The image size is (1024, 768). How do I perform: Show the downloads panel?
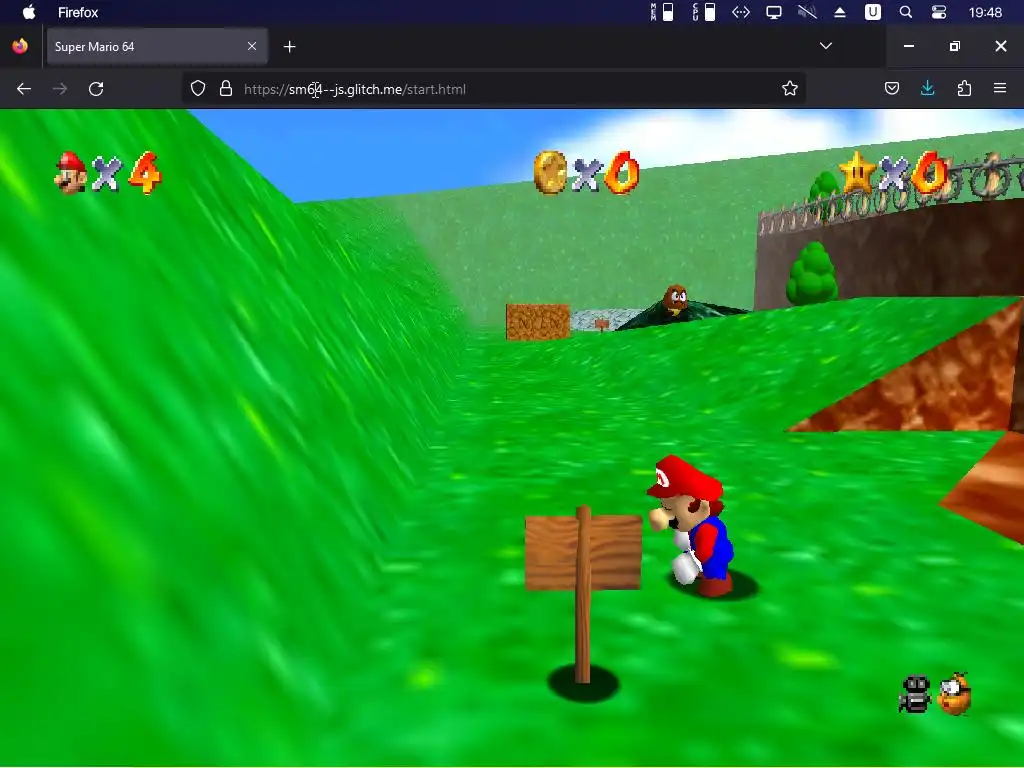tap(927, 88)
